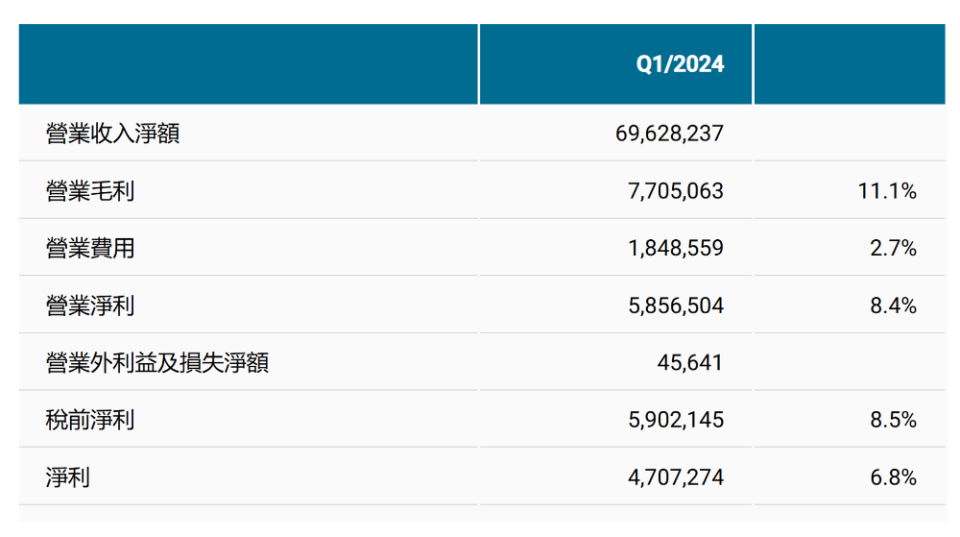The image size is (960, 537).
Task: Select the 8.4% percentage cell
Action: 893,305
